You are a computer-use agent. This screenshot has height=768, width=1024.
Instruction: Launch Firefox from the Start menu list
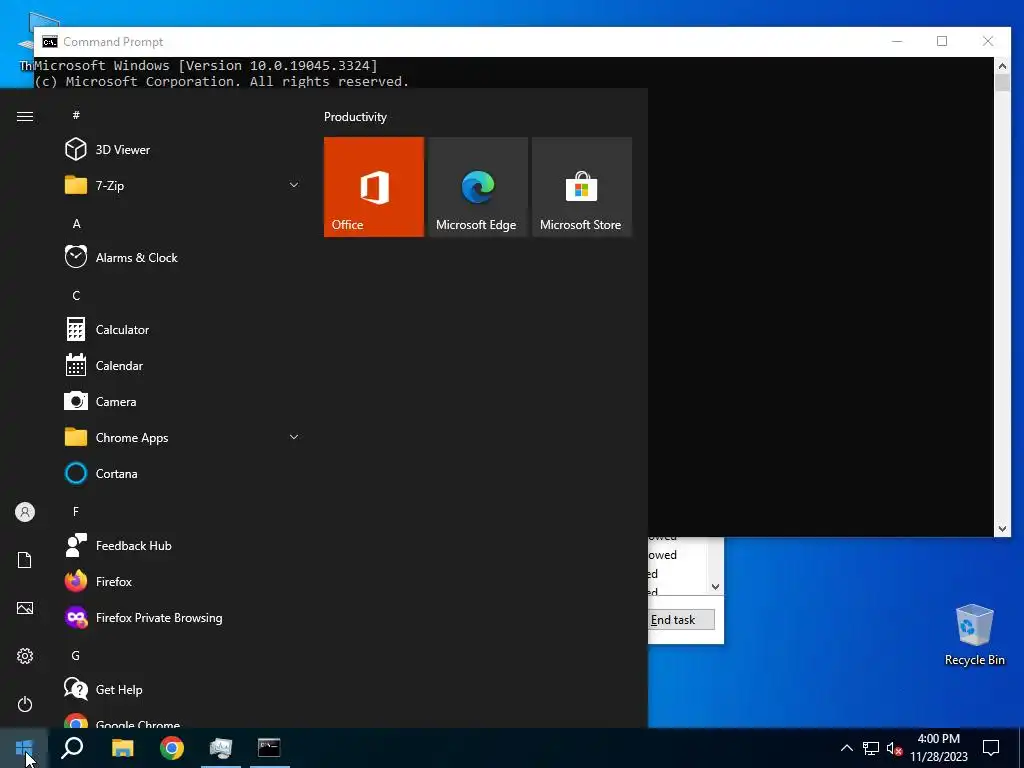pos(181,581)
